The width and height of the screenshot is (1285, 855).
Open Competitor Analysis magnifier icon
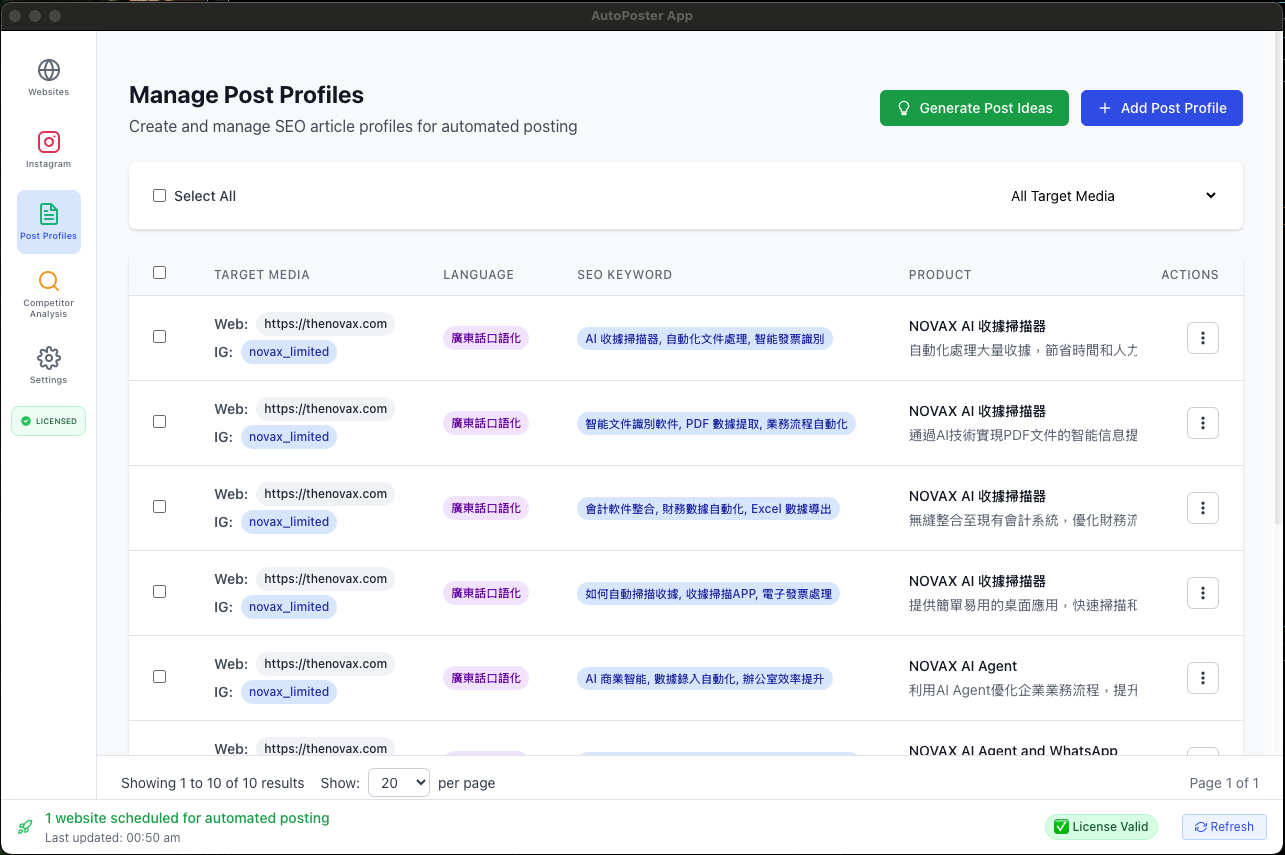point(48,282)
